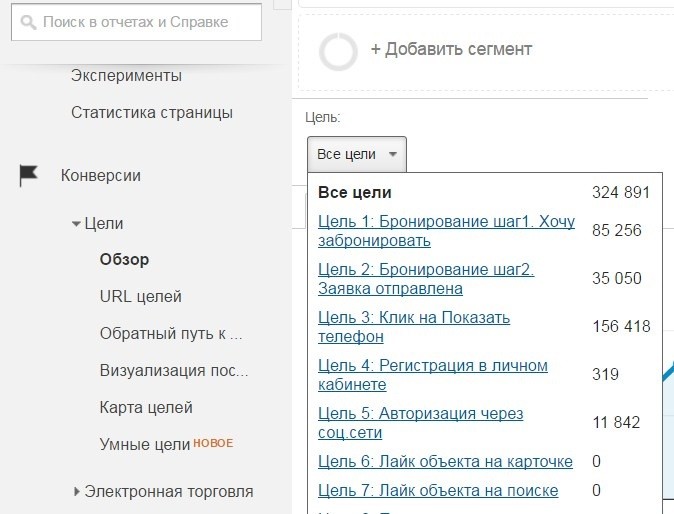Image resolution: width=674 pixels, height=514 pixels.
Task: Open Визуализация последовательностей report
Action: click(174, 370)
